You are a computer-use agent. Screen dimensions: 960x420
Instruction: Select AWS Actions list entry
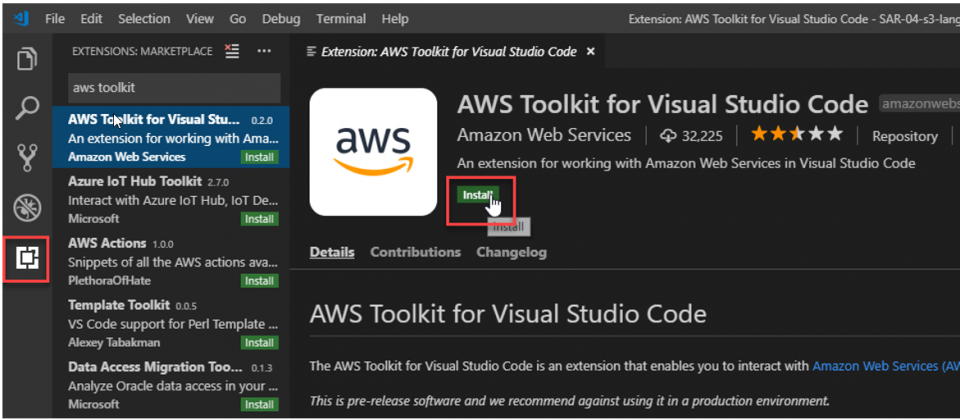click(x=171, y=261)
